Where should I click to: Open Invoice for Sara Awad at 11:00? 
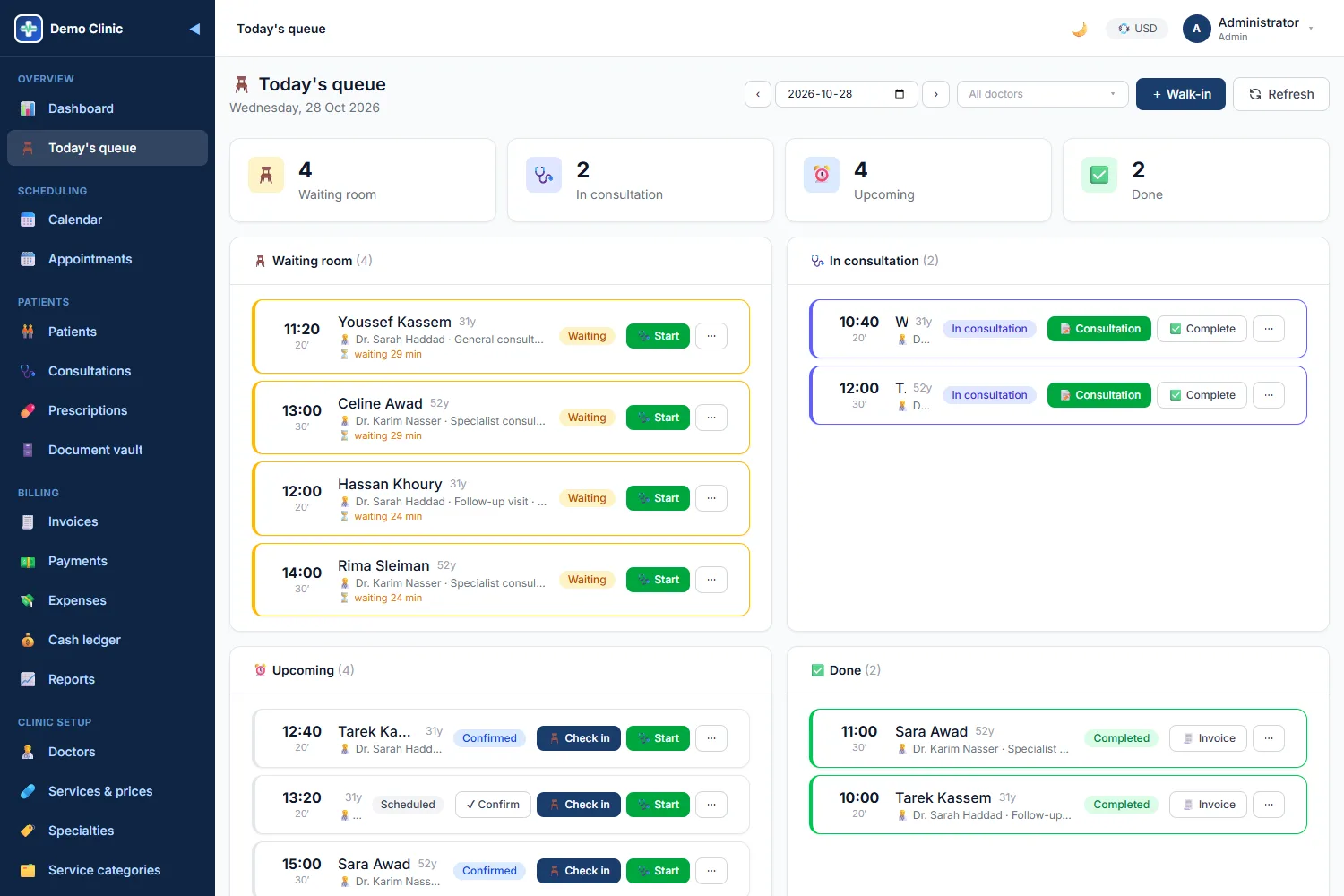click(x=1208, y=738)
